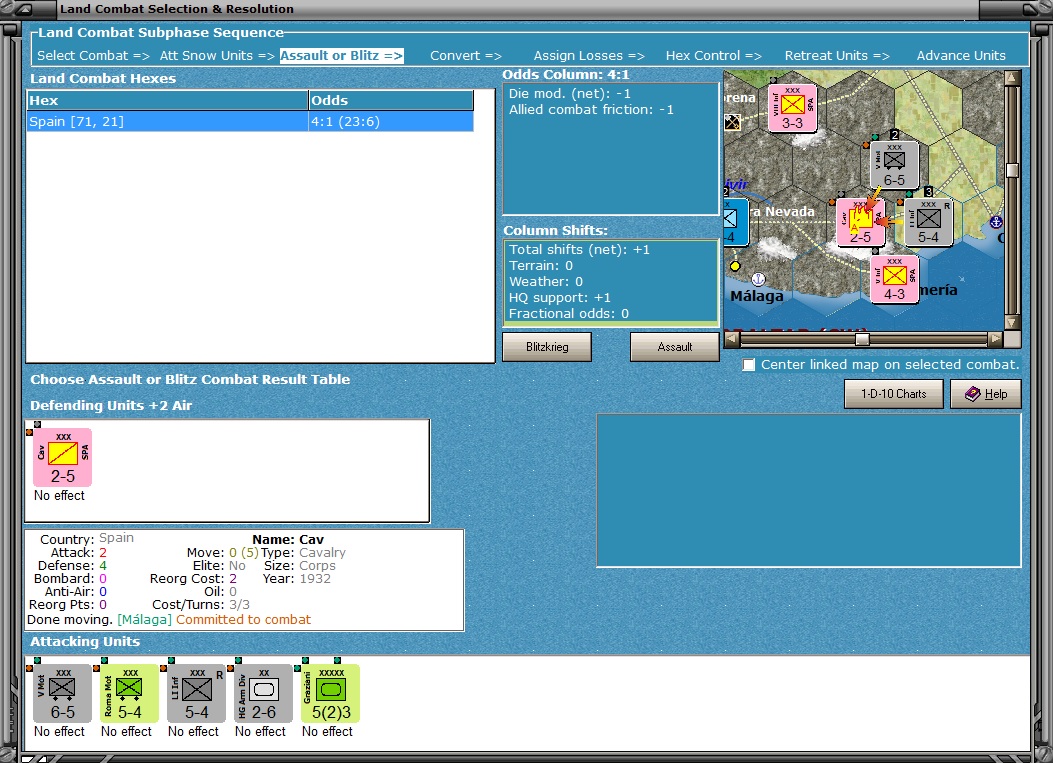
Task: Select the LI Inf 5-4 attacker counter
Action: pos(194,693)
